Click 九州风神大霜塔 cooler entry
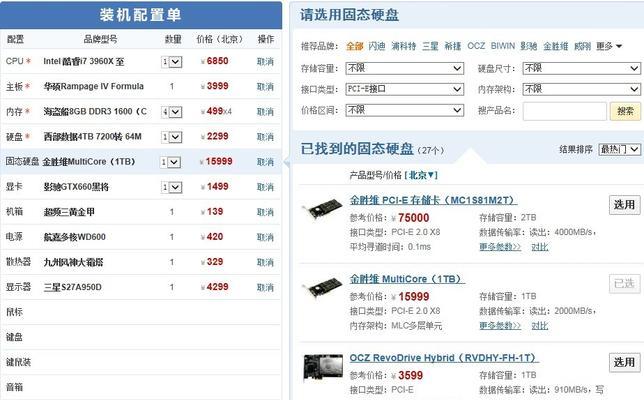The height and width of the screenshot is (400, 644). click(x=73, y=262)
